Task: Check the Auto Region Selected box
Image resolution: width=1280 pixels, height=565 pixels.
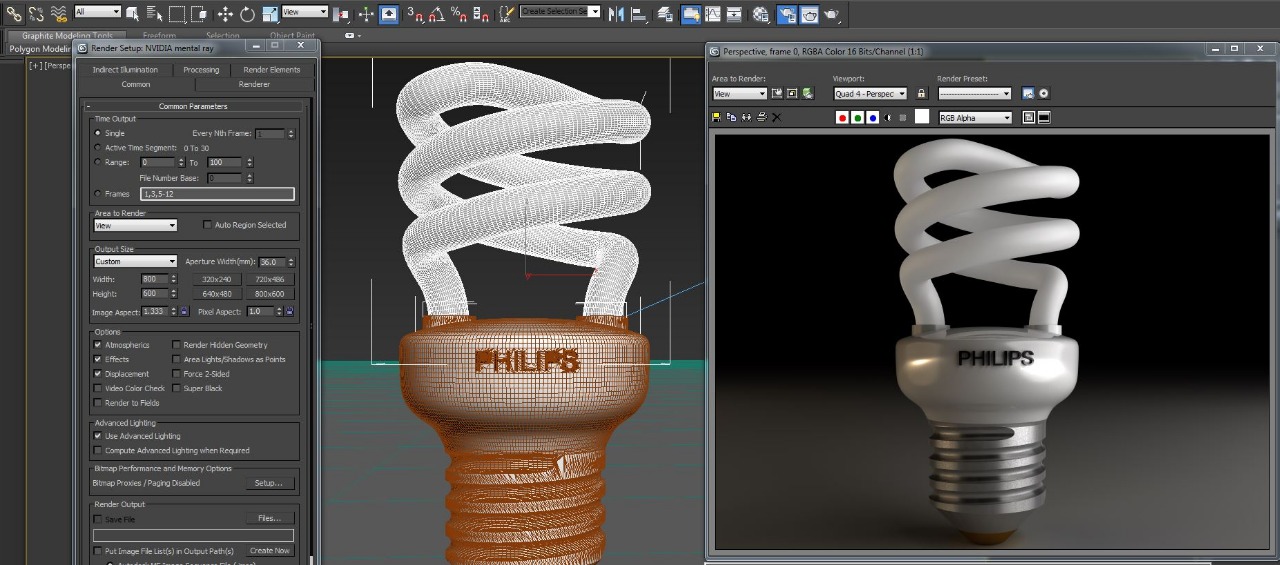Action: [207, 225]
